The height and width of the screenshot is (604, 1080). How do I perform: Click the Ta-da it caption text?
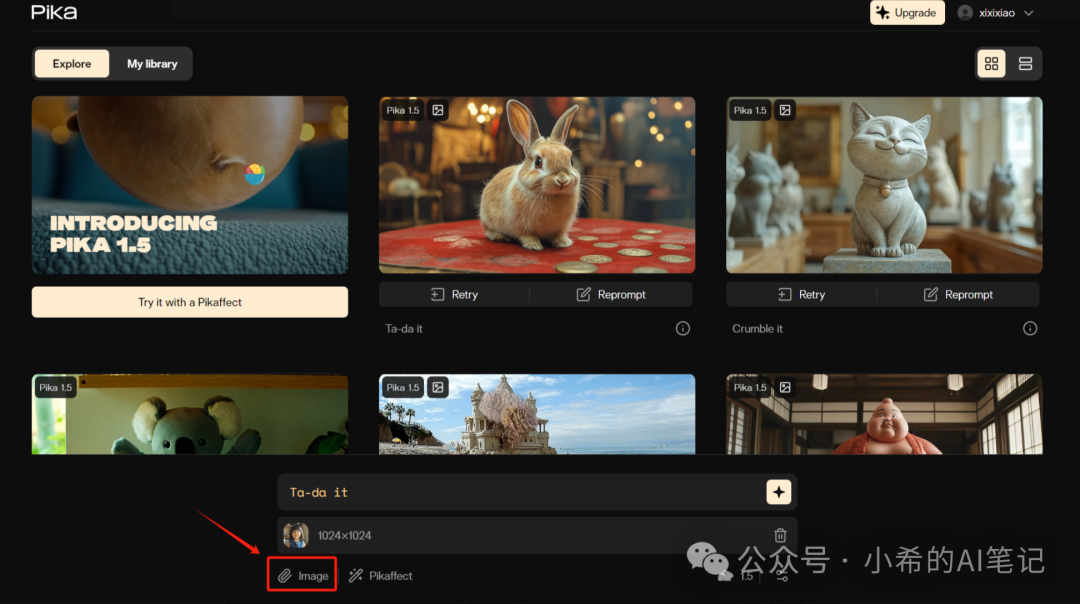404,329
